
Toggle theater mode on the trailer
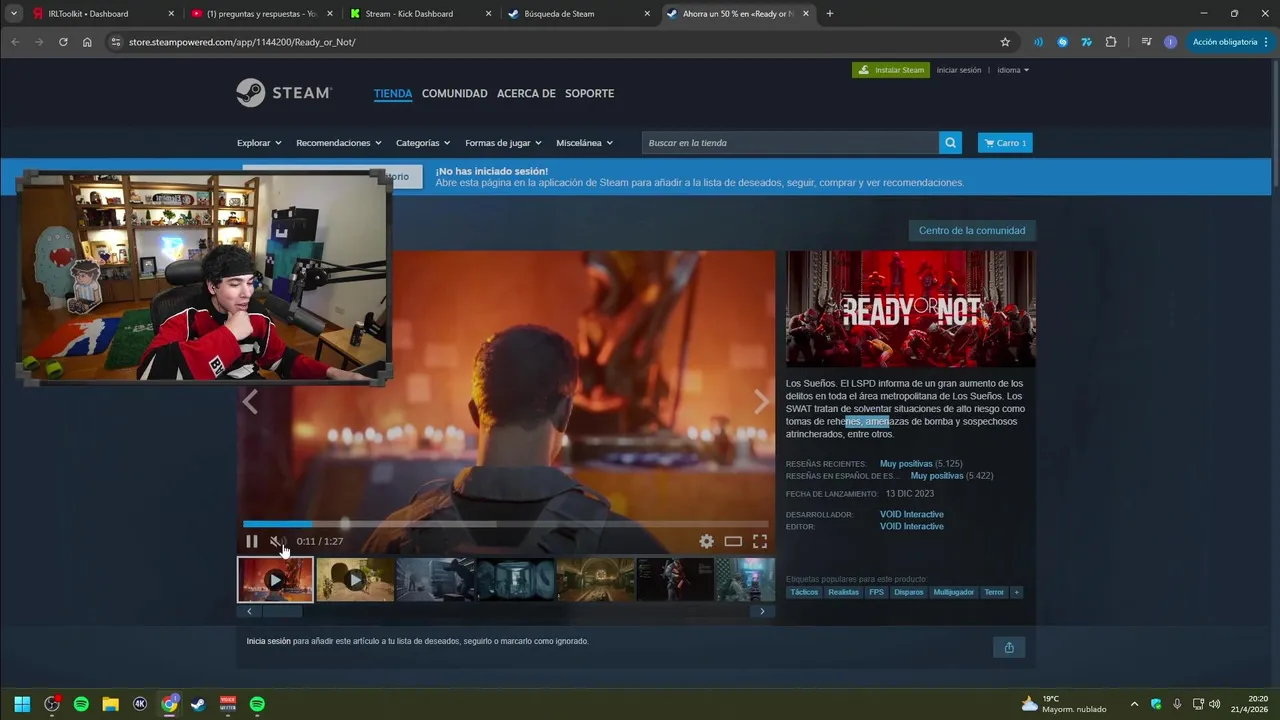click(733, 541)
